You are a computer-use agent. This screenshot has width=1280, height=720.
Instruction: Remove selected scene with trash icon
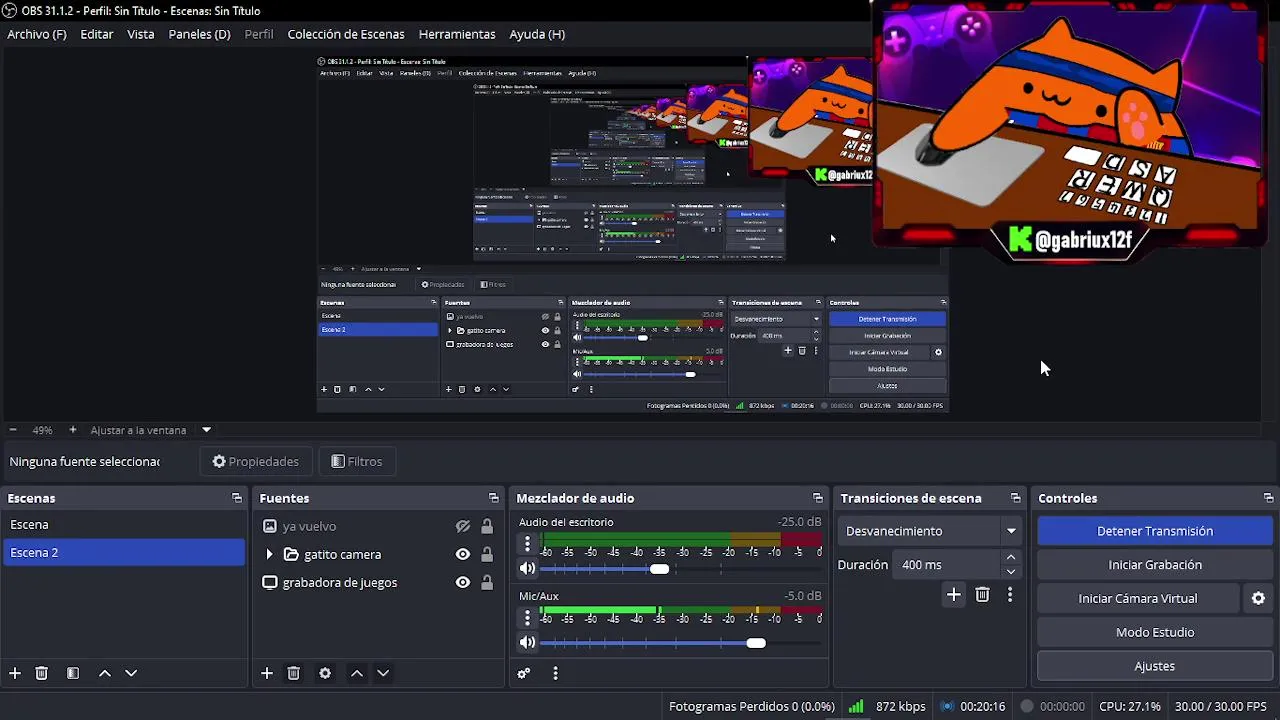[42, 673]
